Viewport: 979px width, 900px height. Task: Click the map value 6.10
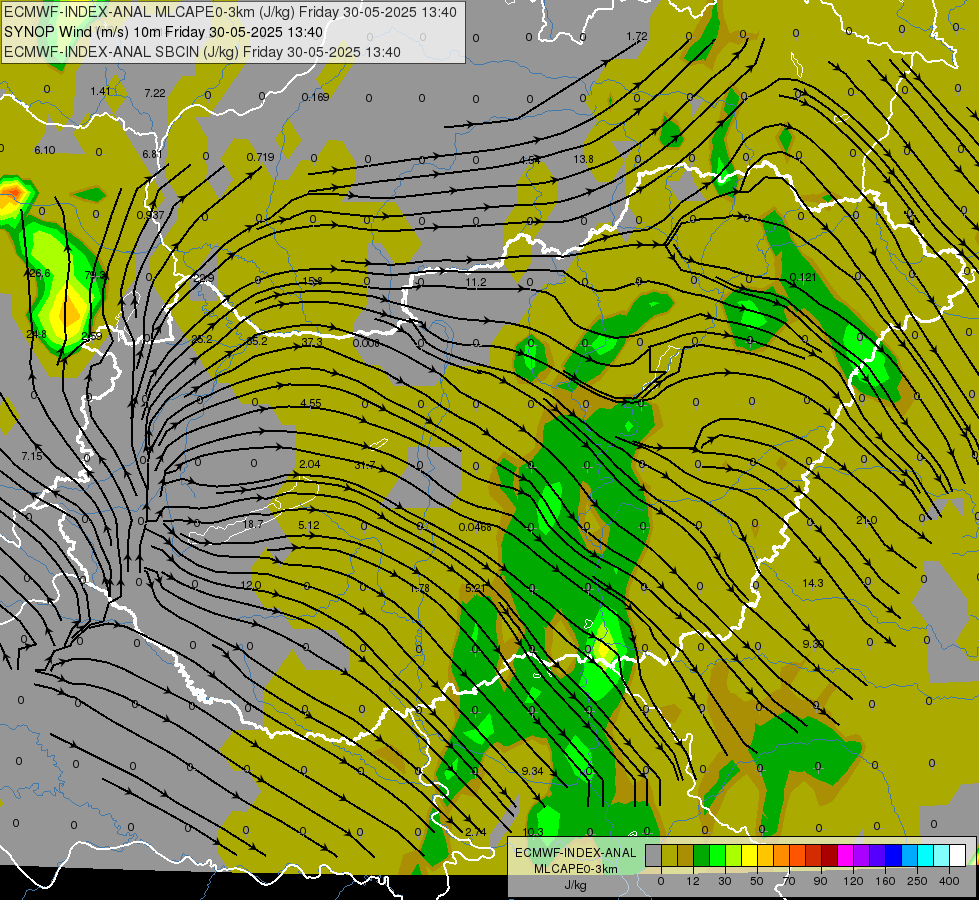[45, 150]
